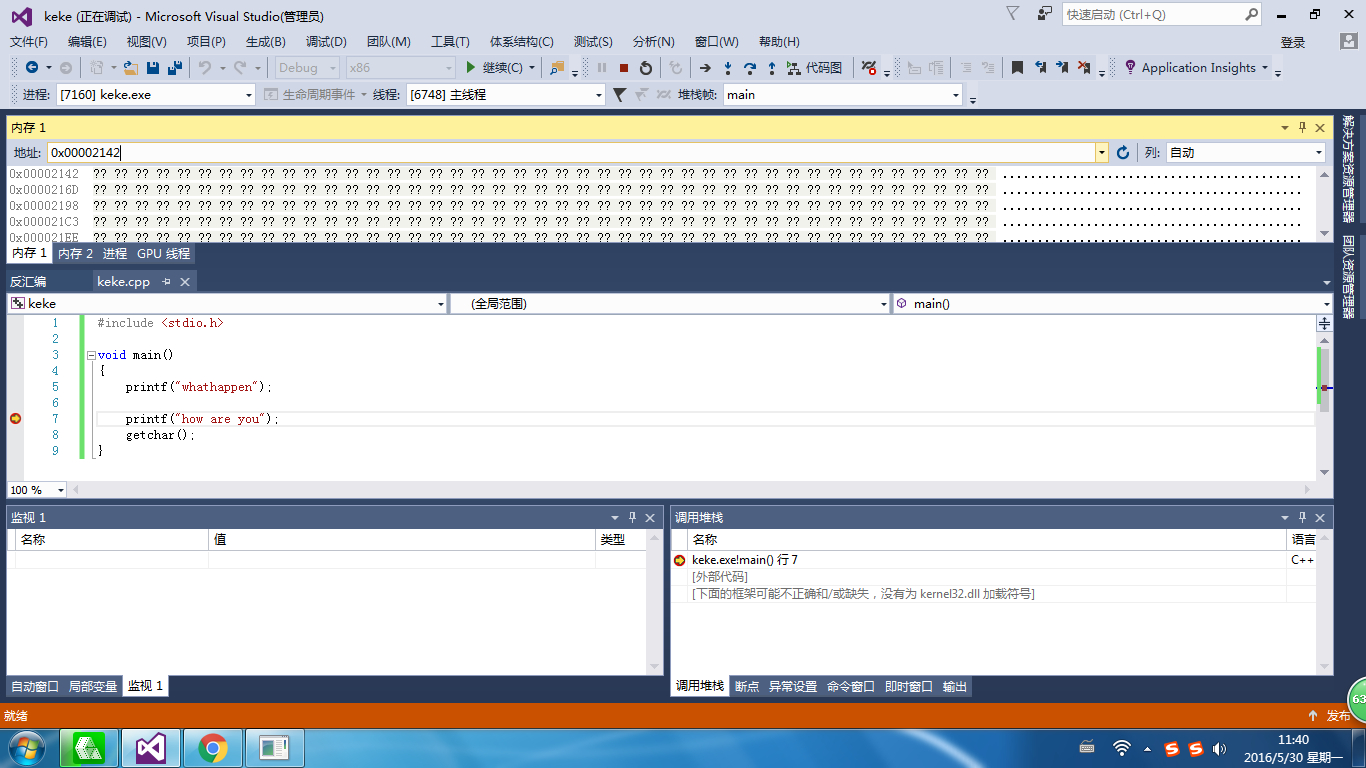
Task: Click the 快速启动 quick launch search box
Action: (1161, 15)
